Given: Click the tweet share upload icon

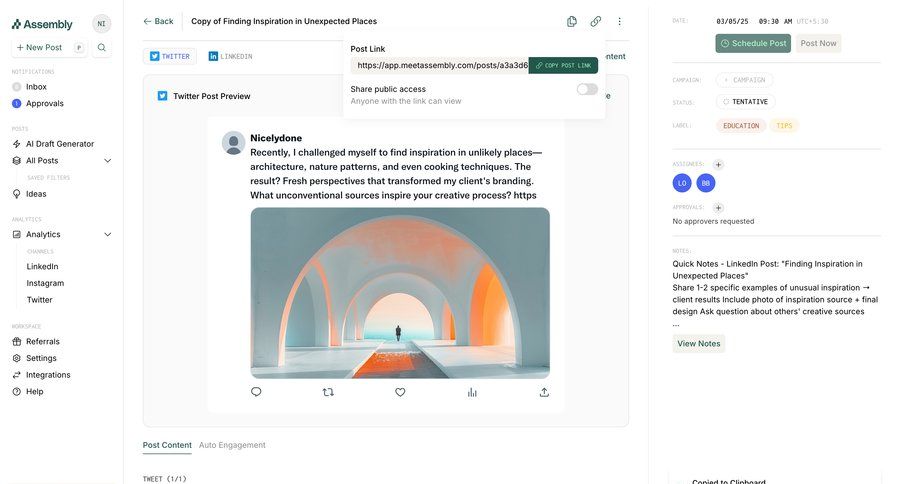Looking at the screenshot, I should (x=544, y=392).
